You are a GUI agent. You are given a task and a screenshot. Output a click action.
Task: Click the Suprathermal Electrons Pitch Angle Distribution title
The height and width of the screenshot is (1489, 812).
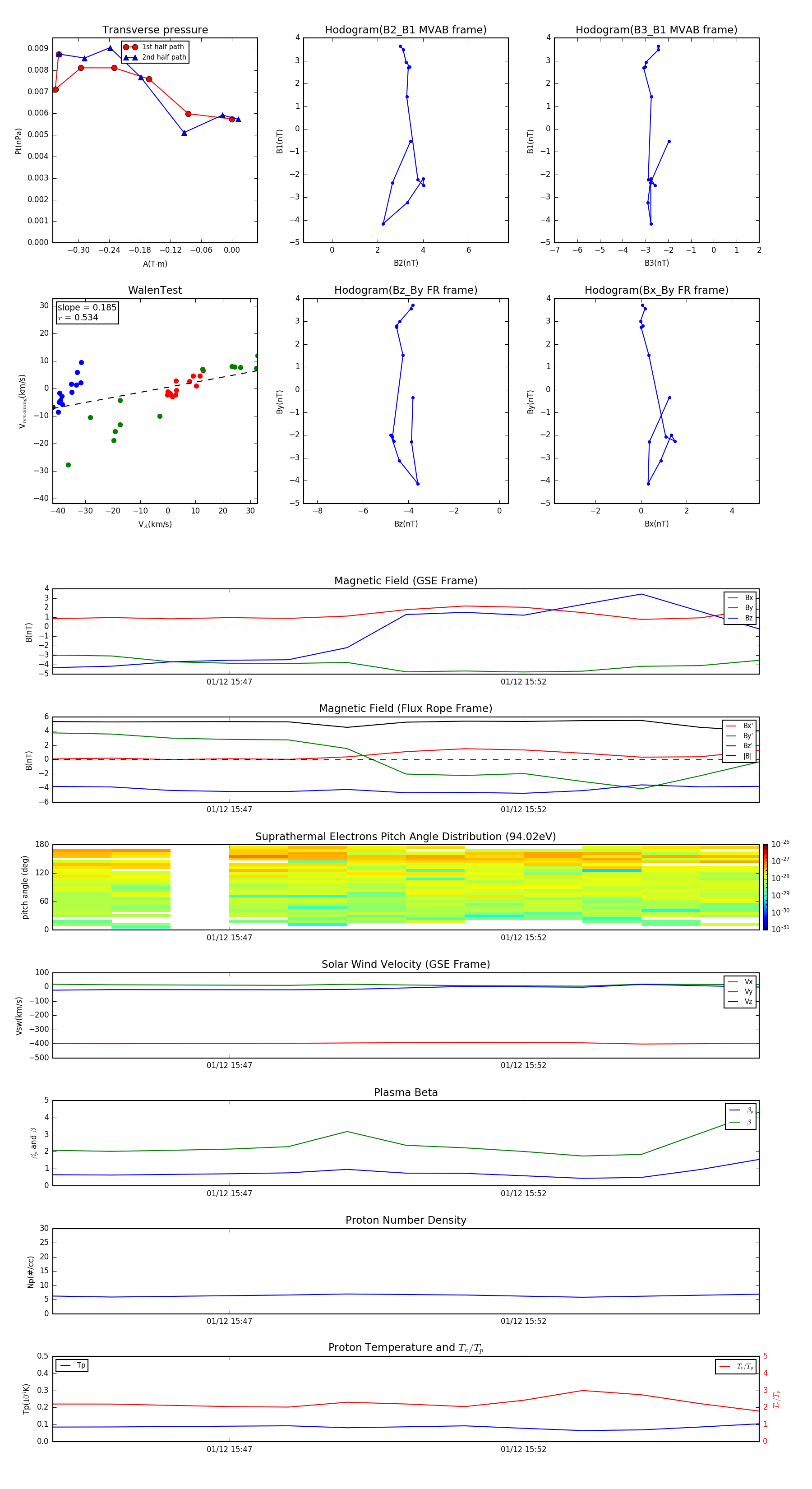pos(406,837)
